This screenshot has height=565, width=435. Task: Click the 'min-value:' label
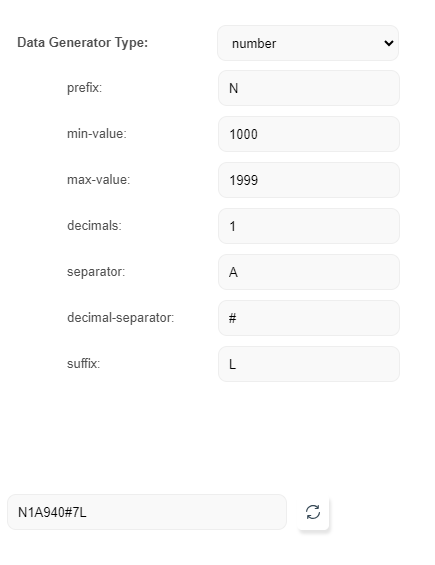(x=97, y=134)
